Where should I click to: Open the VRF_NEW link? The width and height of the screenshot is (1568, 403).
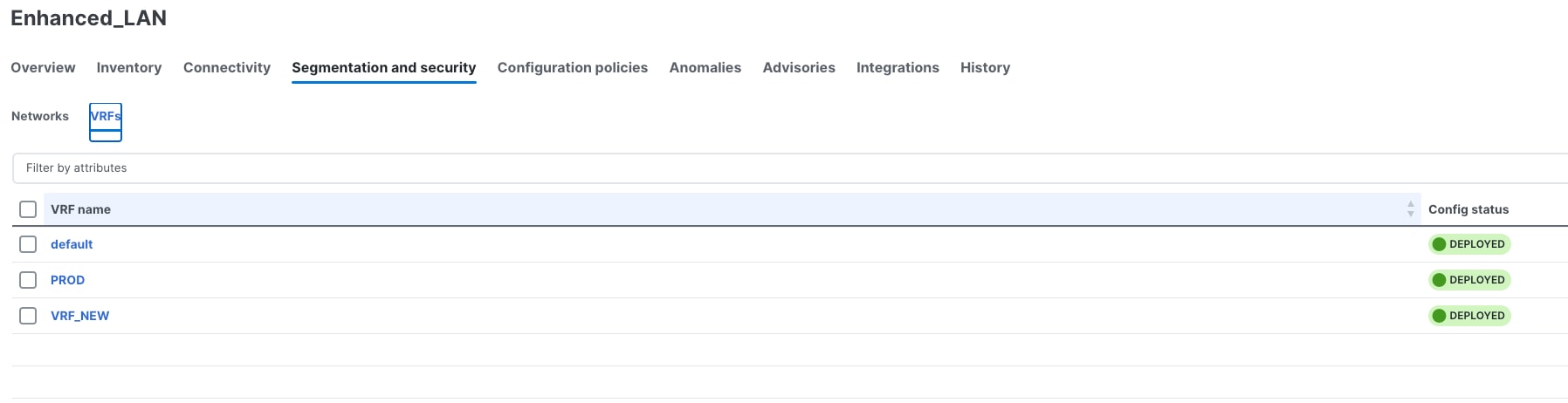click(79, 316)
